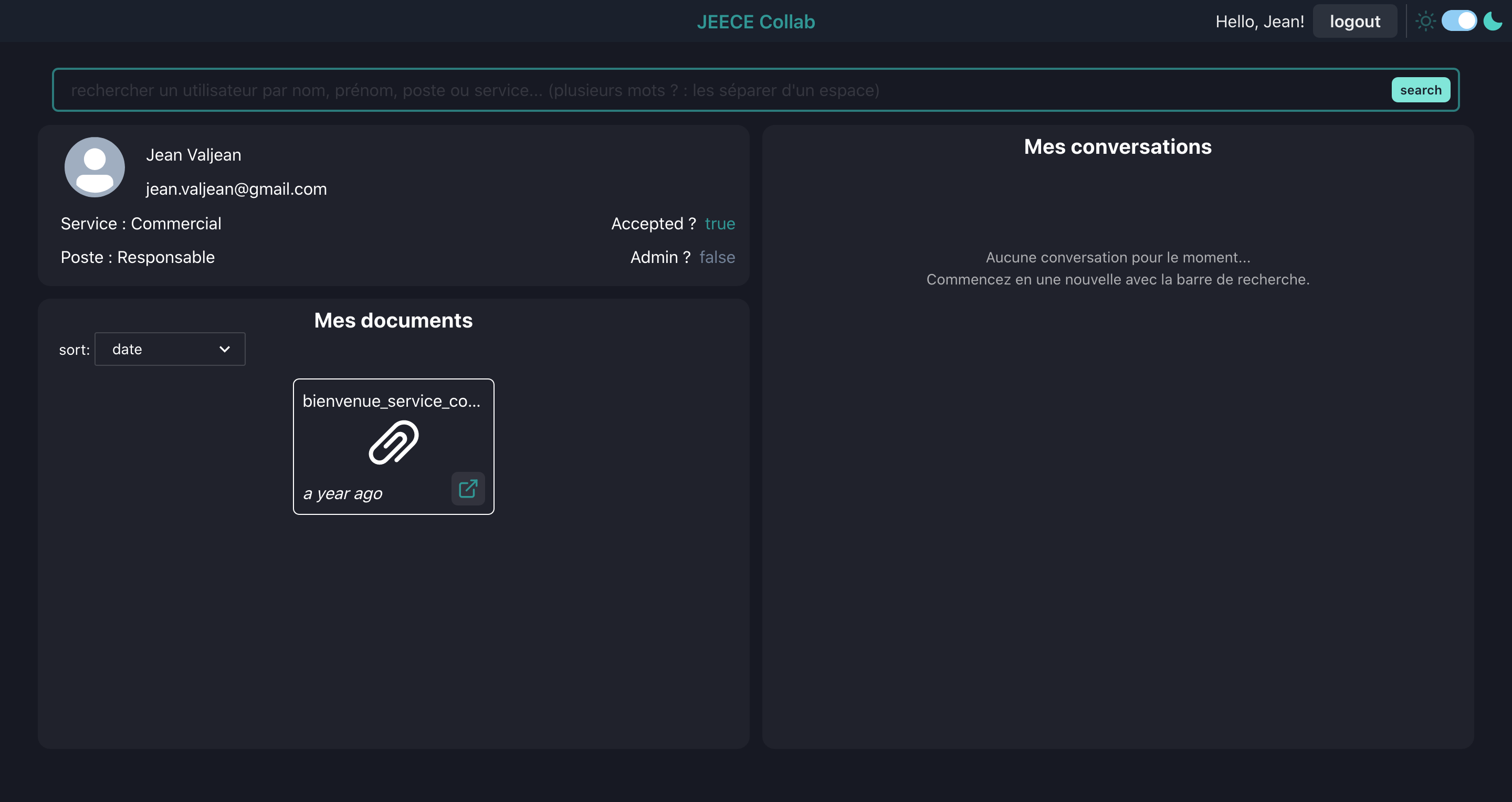Click the paperclip attachment icon
Screen dimensions: 1512x802
click(393, 442)
